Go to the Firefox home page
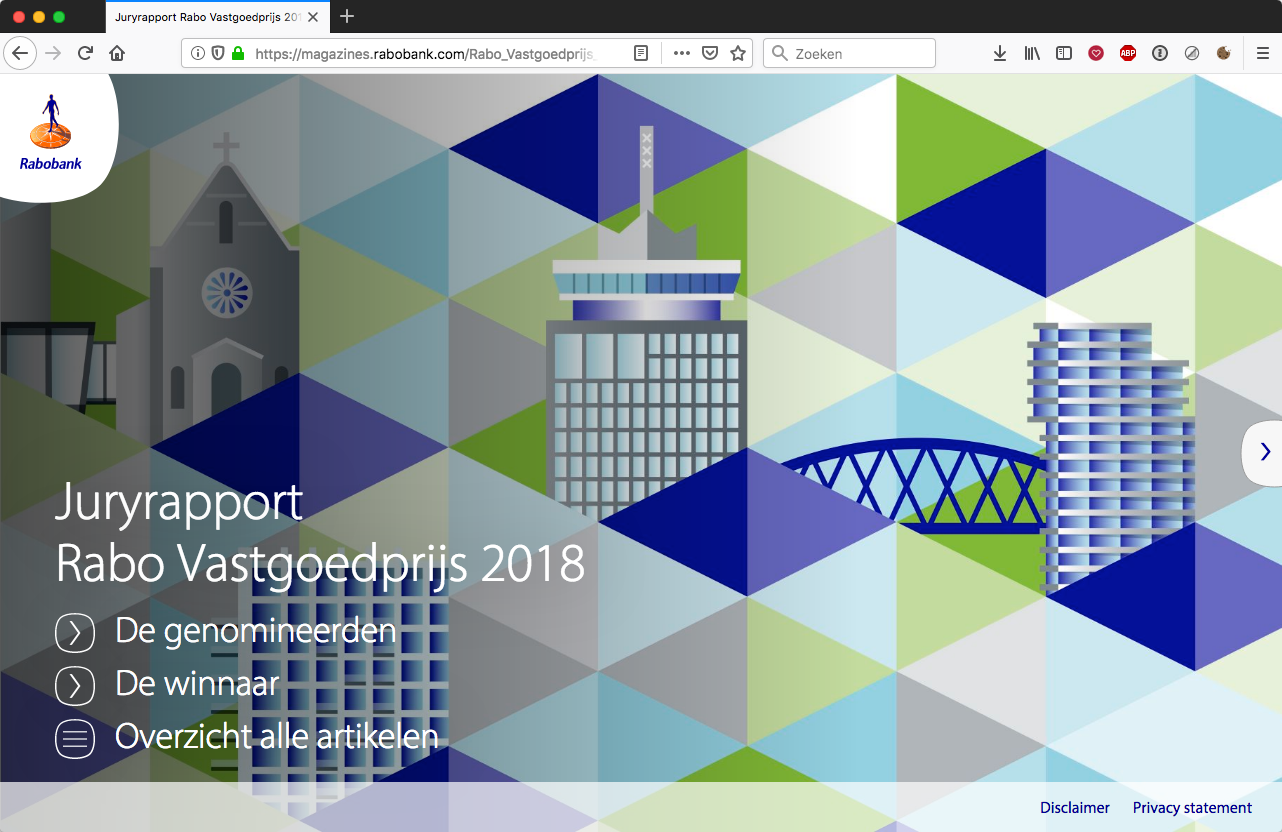The width and height of the screenshot is (1282, 832). [x=117, y=54]
